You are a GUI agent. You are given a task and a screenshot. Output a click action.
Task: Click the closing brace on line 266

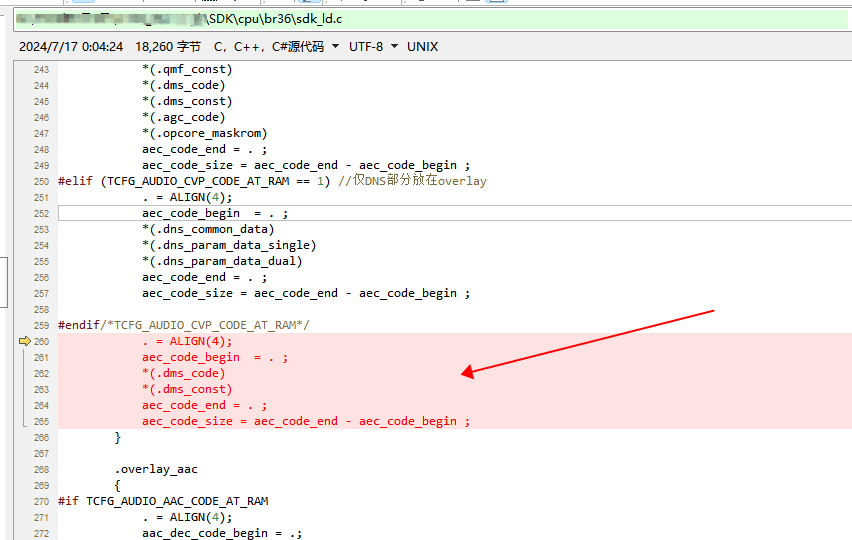pos(117,437)
